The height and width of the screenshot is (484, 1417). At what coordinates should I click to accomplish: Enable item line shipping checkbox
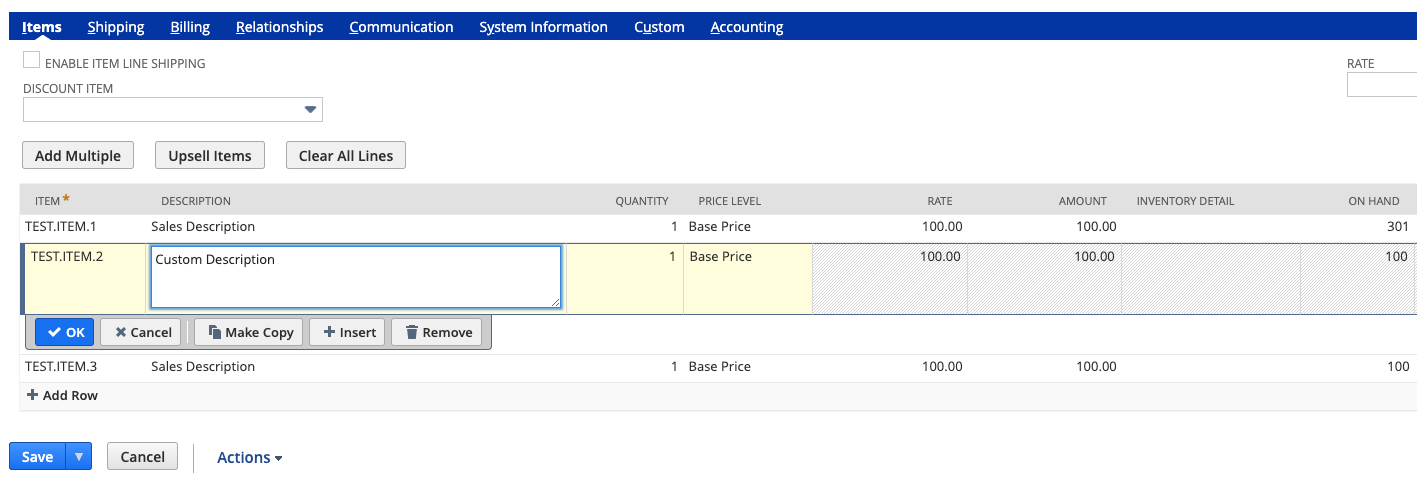[32, 60]
